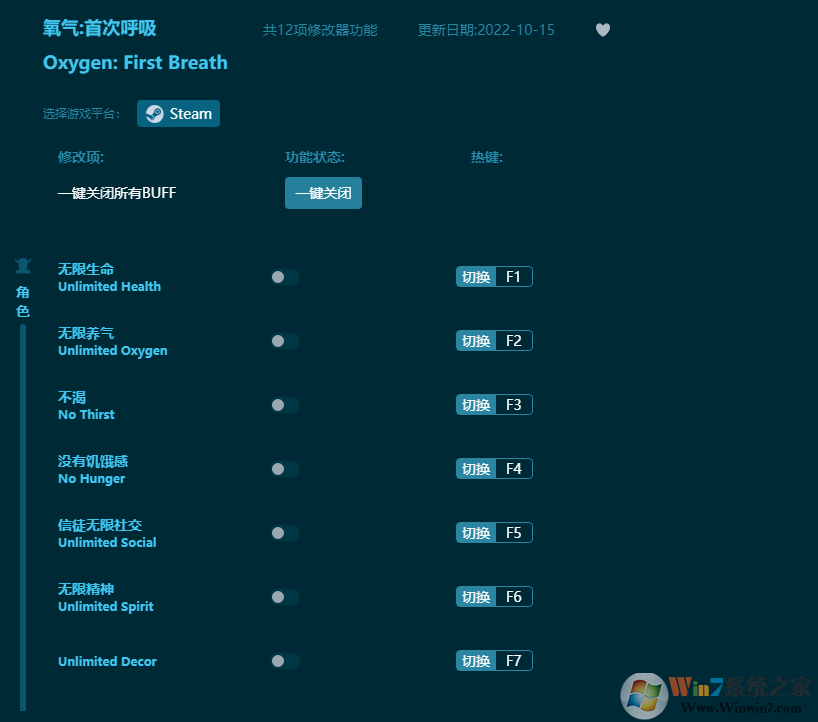Activate the Unlimited Decor switch
The width and height of the screenshot is (818, 722).
tap(284, 661)
